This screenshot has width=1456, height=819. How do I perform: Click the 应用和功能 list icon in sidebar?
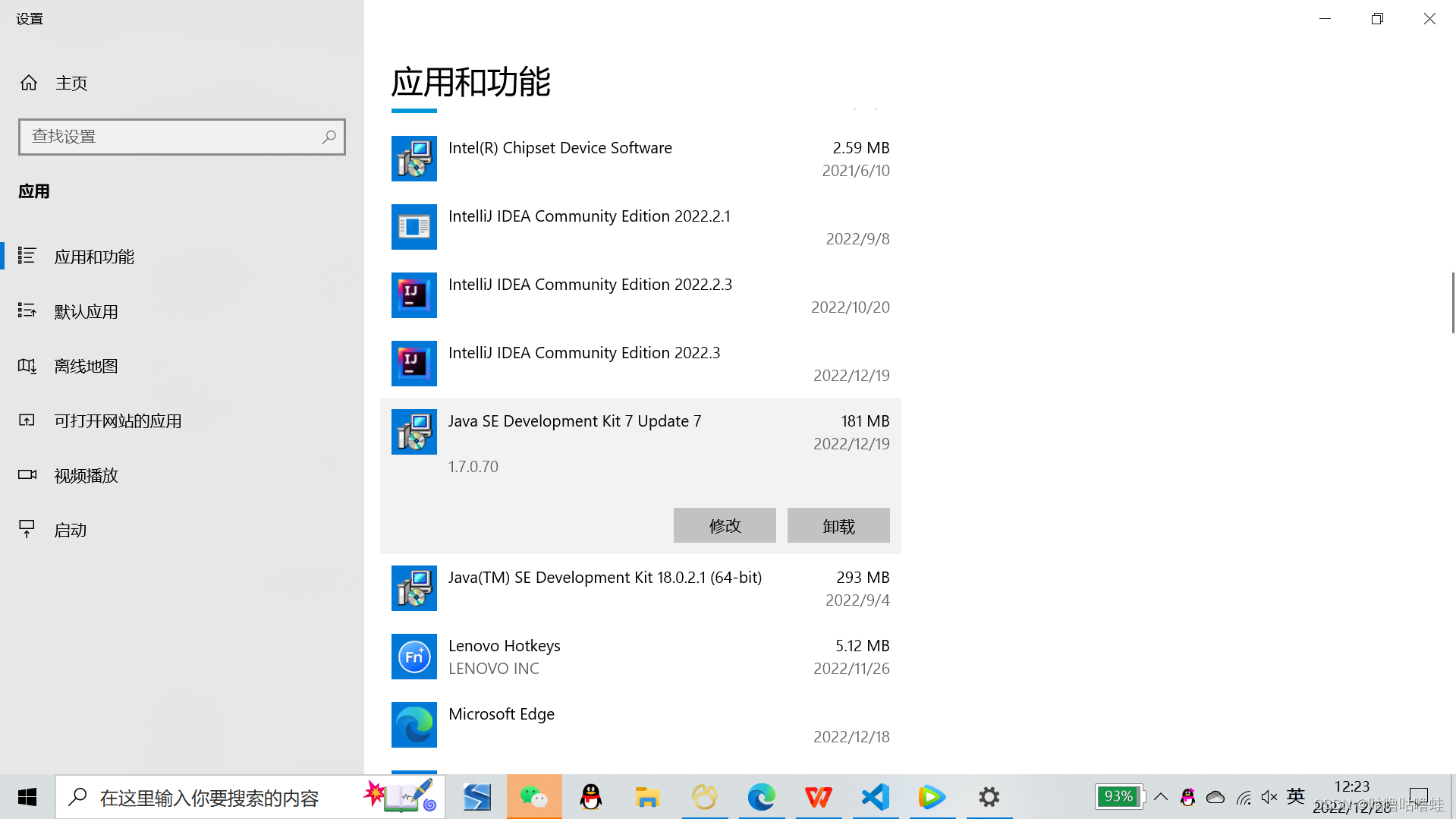tap(27, 256)
